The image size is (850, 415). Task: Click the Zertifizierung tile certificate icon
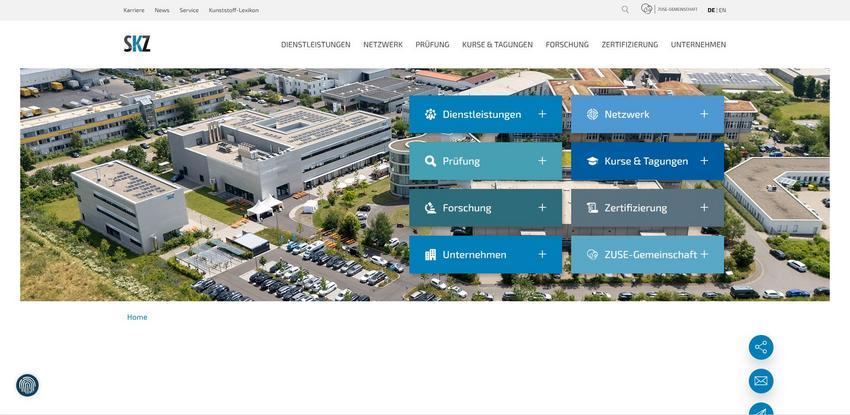pyautogui.click(x=593, y=208)
